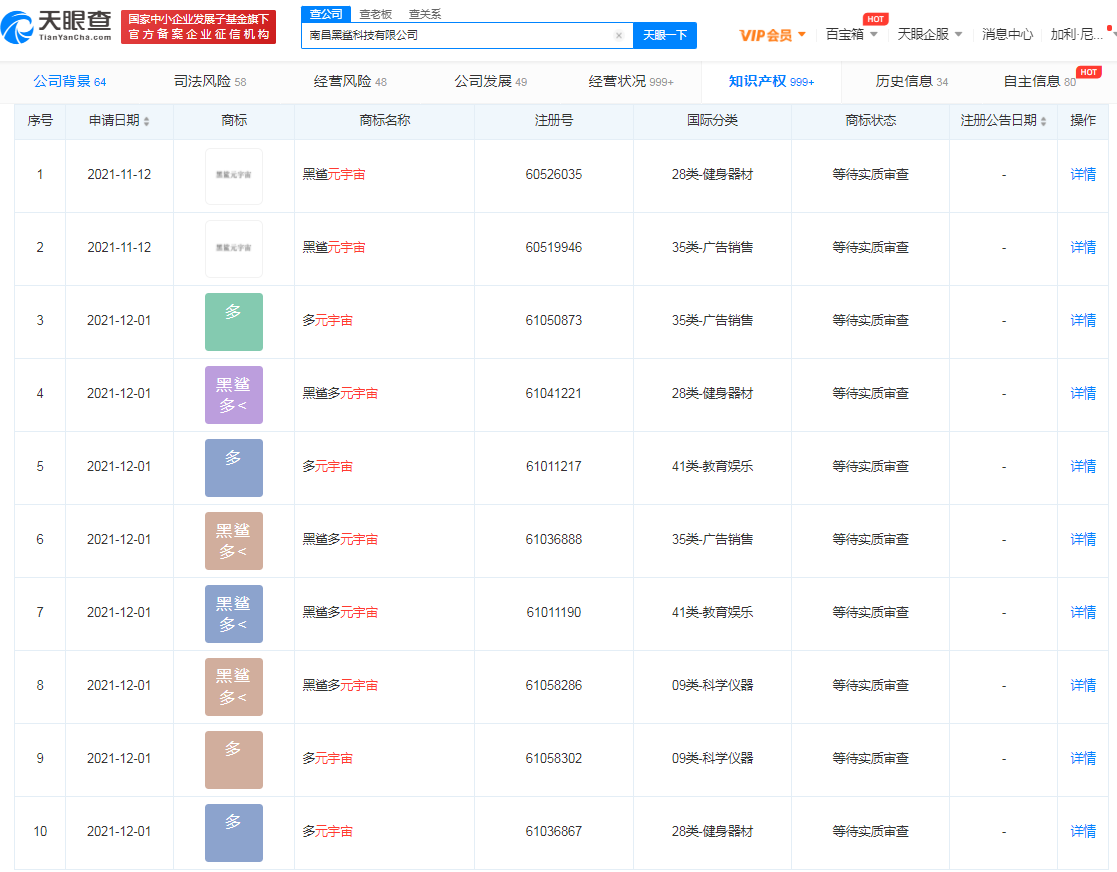Click the 注册号 column header
Image resolution: width=1117 pixels, height=872 pixels.
tap(554, 120)
